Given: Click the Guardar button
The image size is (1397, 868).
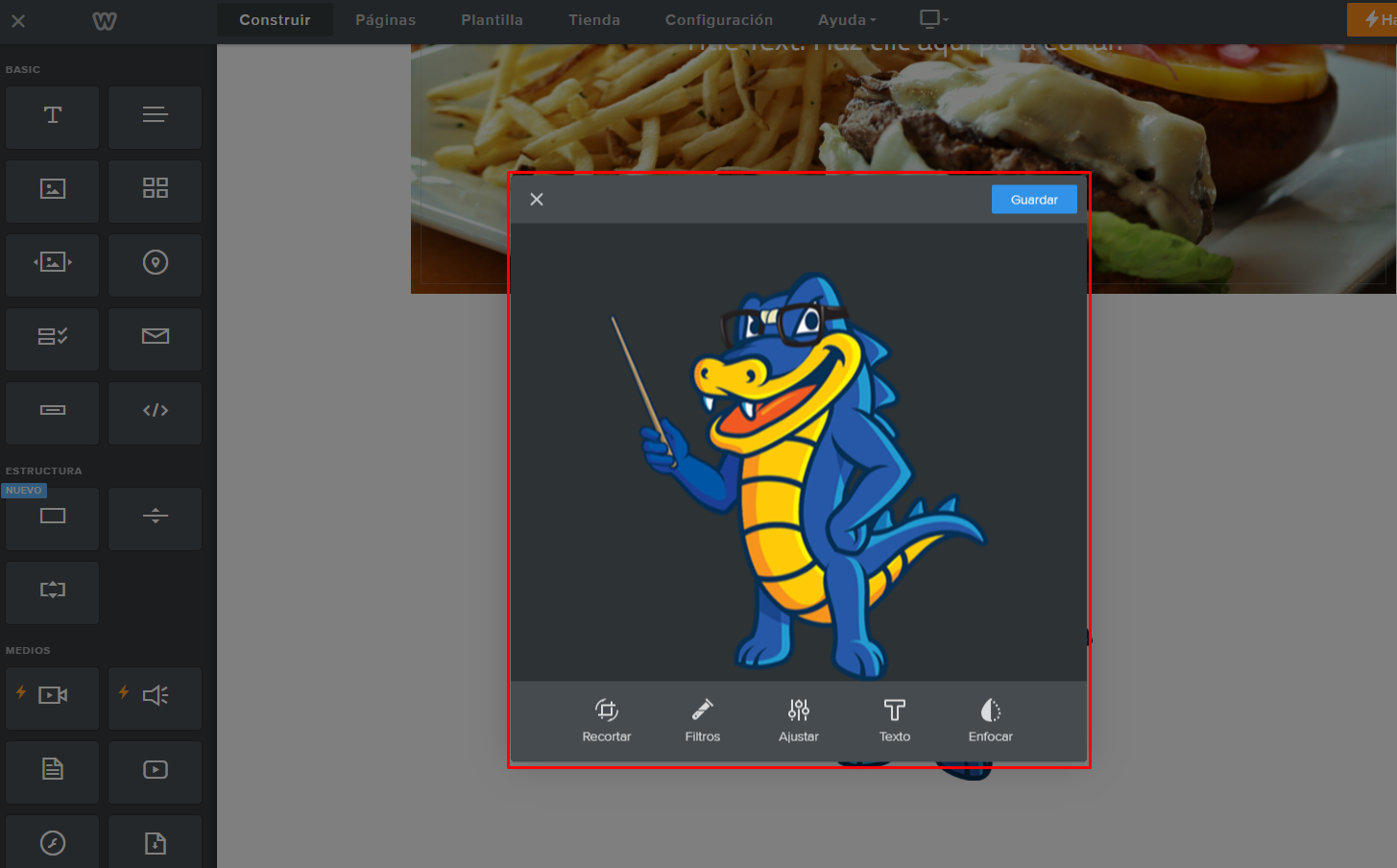Looking at the screenshot, I should (1034, 200).
